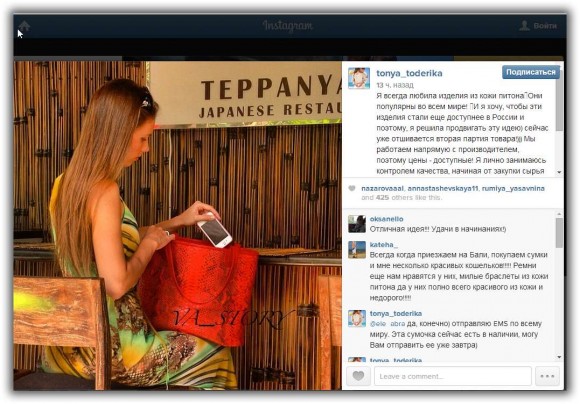
Task: Open the three dots options menu
Action: (x=547, y=376)
